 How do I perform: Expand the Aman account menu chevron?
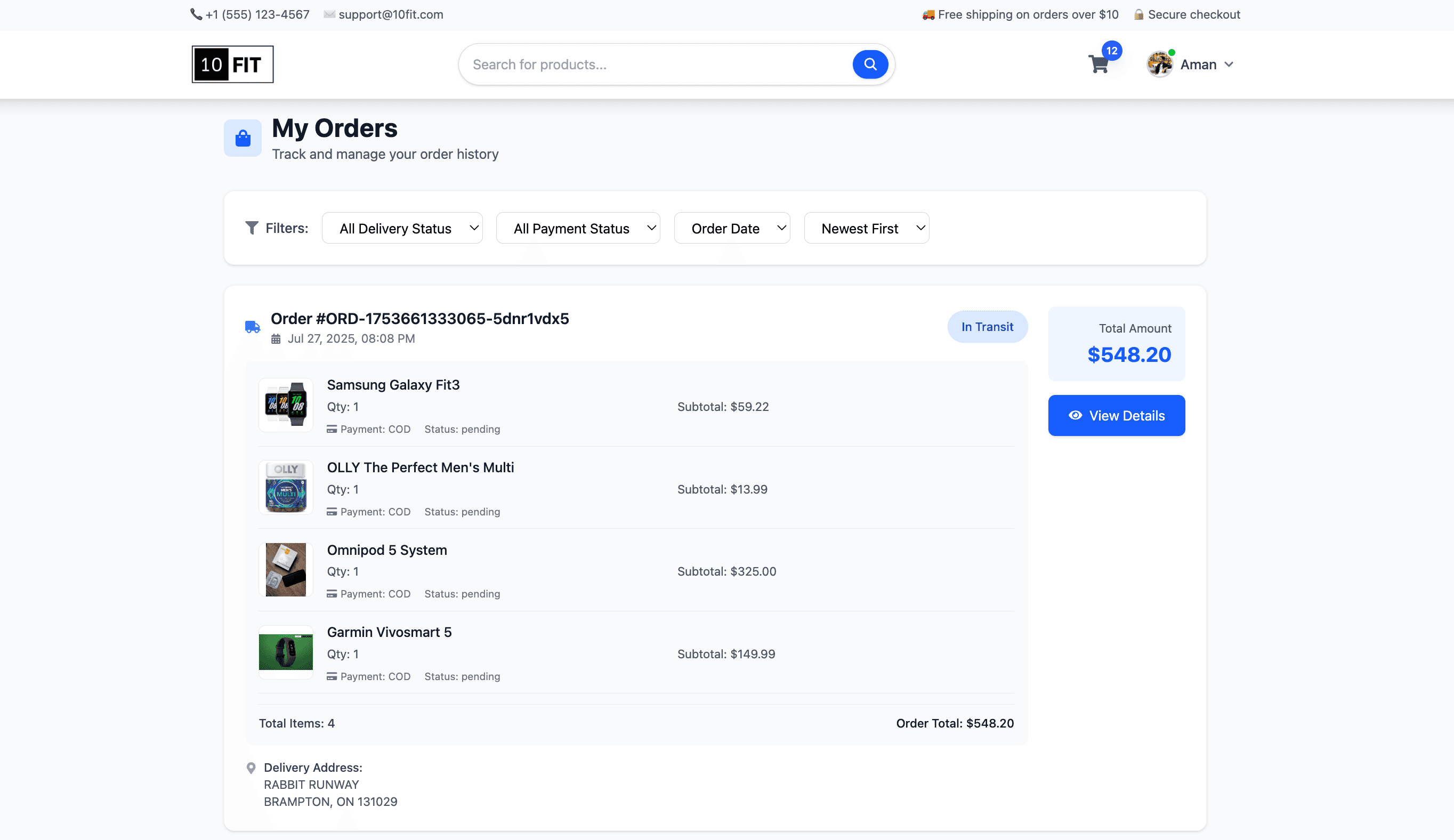pos(1229,64)
